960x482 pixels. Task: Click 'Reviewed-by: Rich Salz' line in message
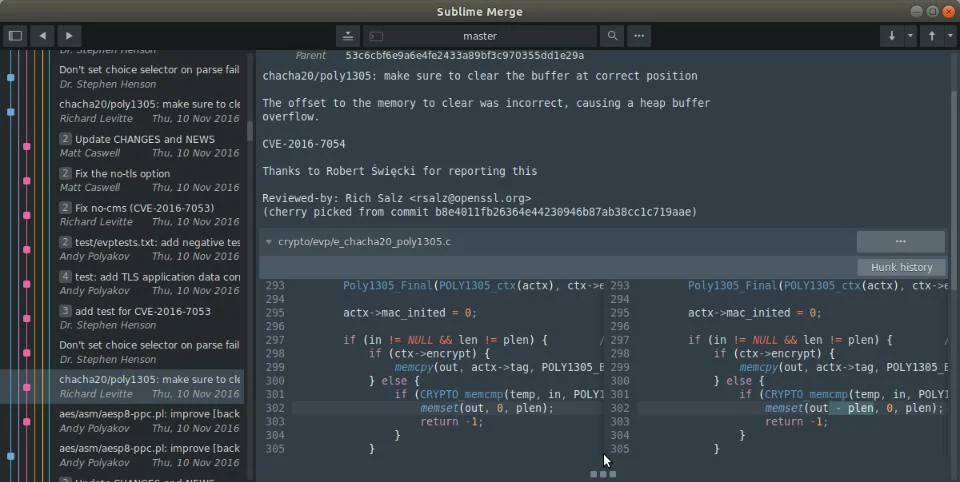tap(397, 198)
